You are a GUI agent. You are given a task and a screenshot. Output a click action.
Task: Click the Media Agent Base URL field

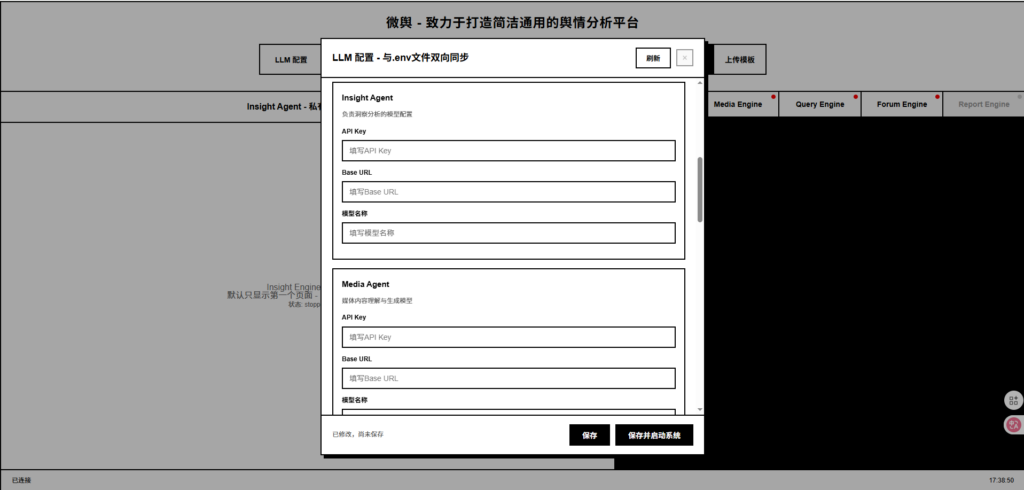(508, 378)
